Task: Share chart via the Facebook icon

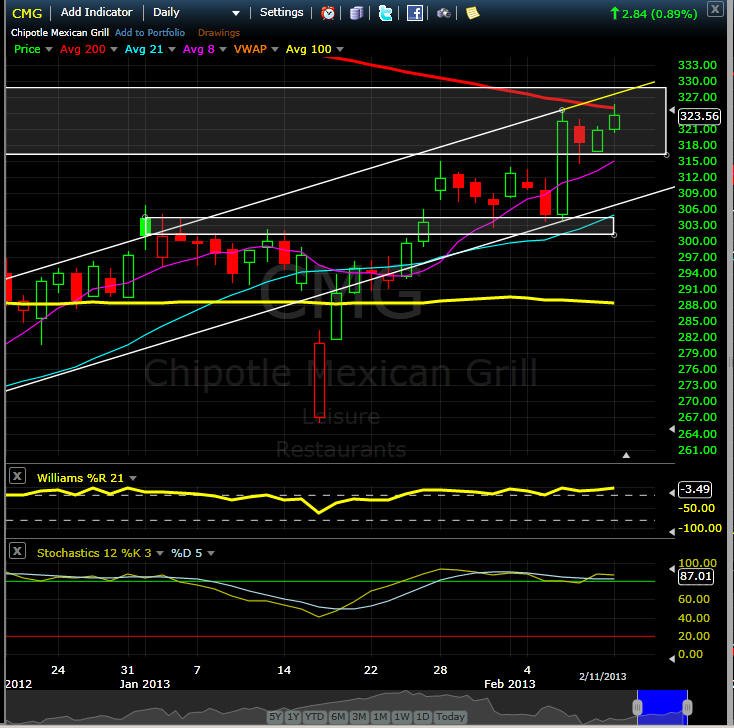Action: point(415,13)
